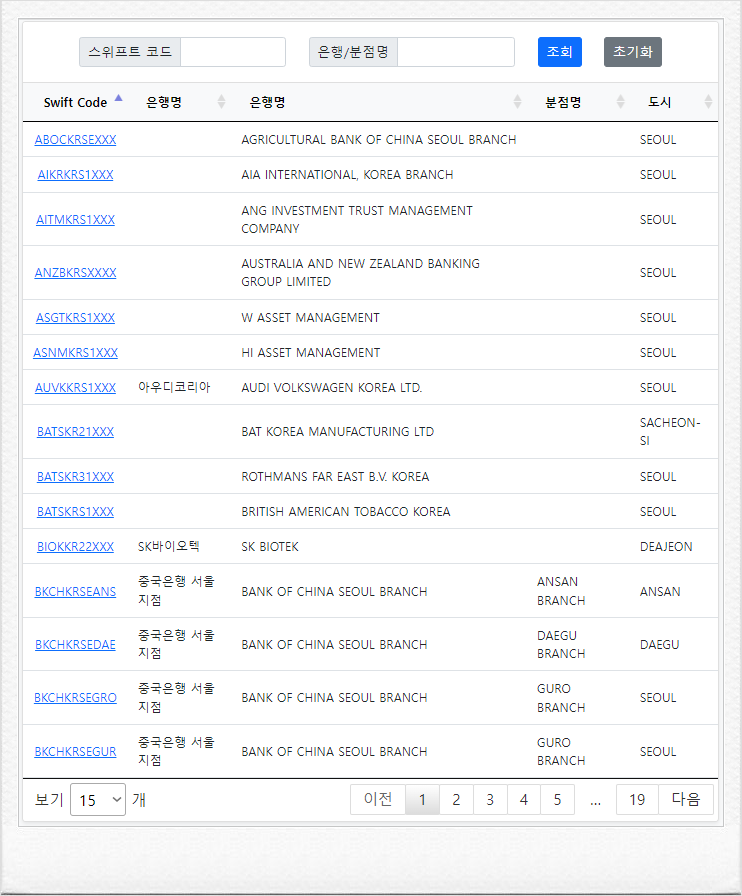Screen dimensions: 742x896
Task: Select the ANSAN city cell
Action: point(660,591)
